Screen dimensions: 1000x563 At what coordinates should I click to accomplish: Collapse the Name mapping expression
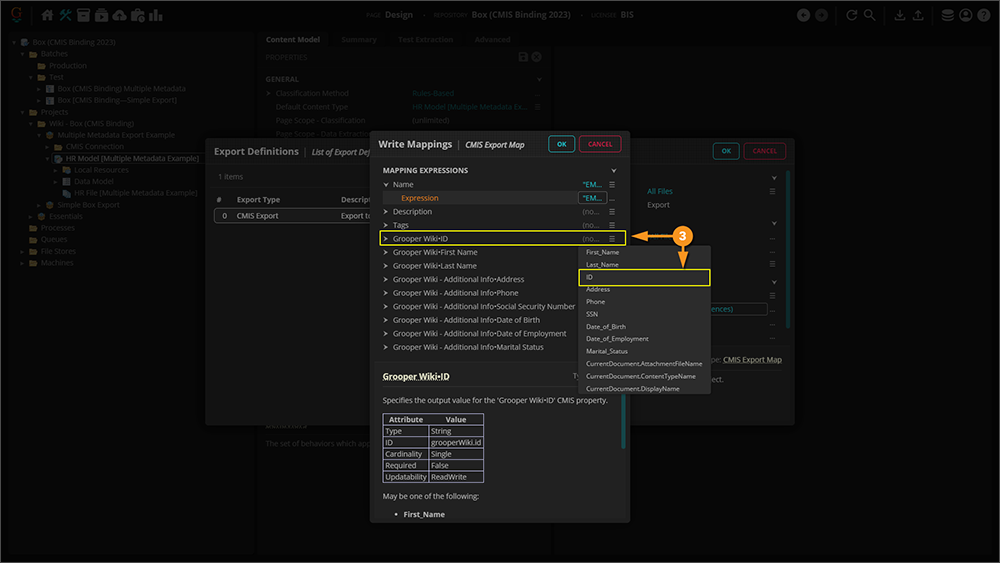386,185
